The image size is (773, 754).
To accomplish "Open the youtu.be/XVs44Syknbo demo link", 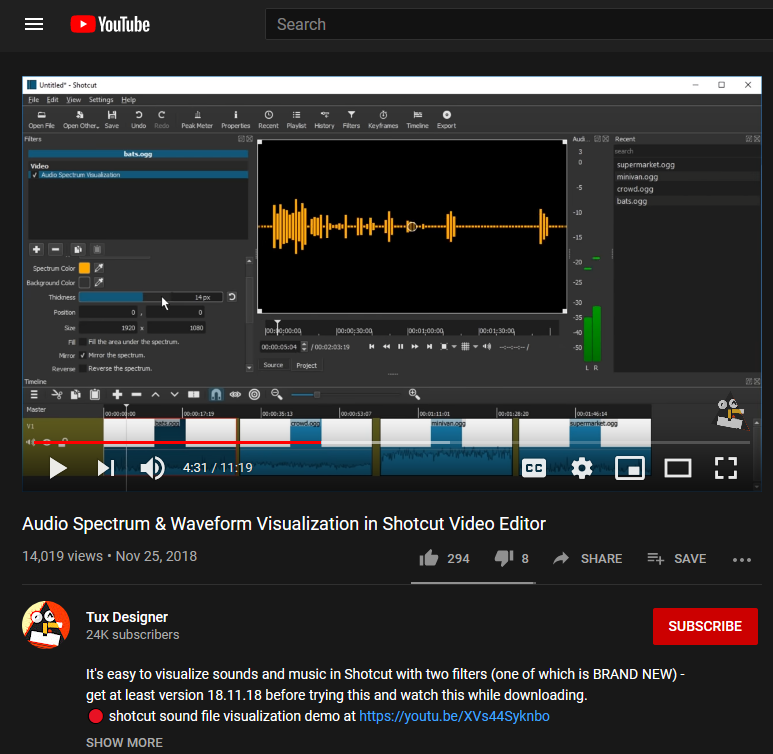I will click(x=454, y=716).
